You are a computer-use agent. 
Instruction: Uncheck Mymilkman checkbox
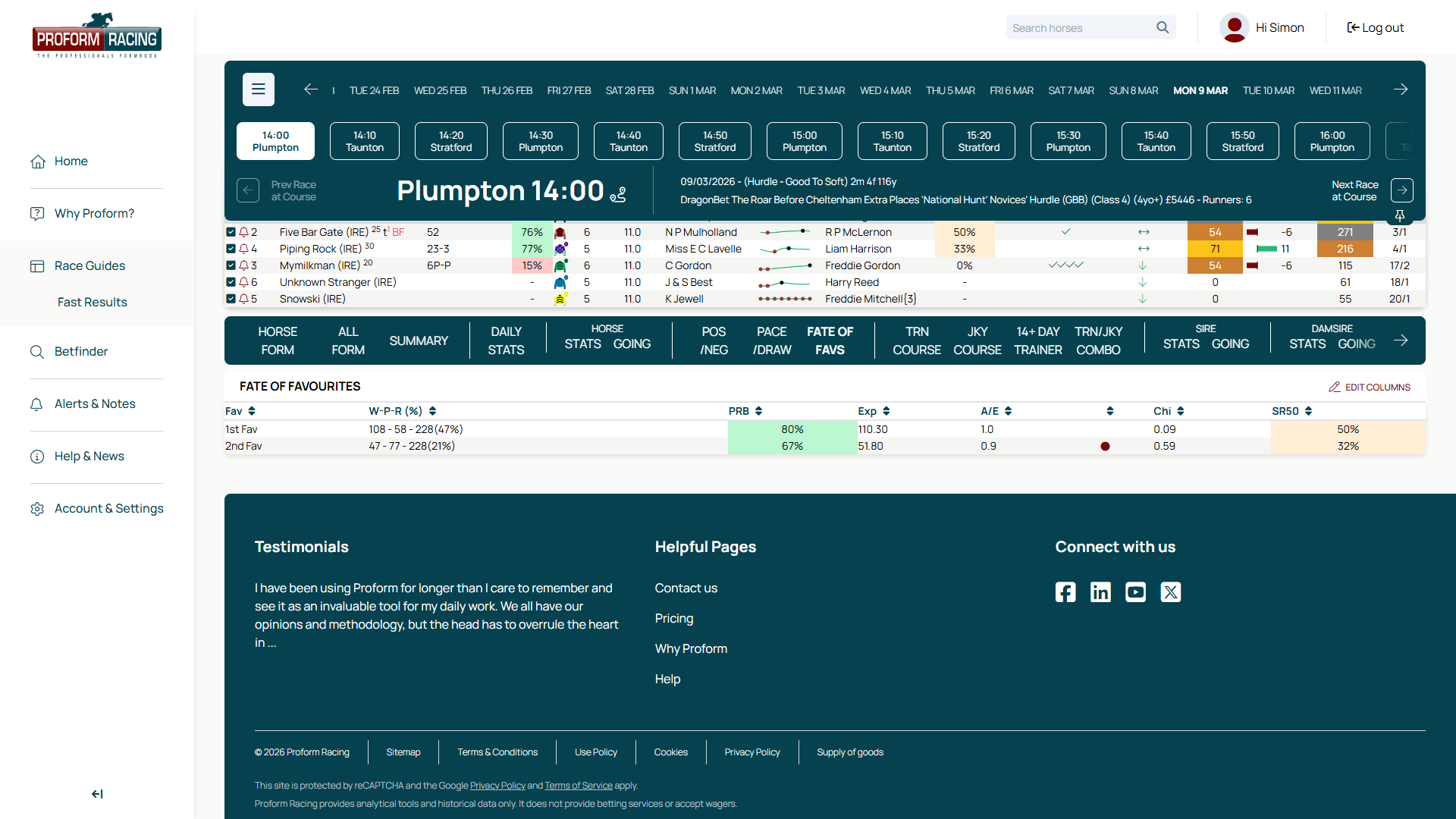(231, 265)
